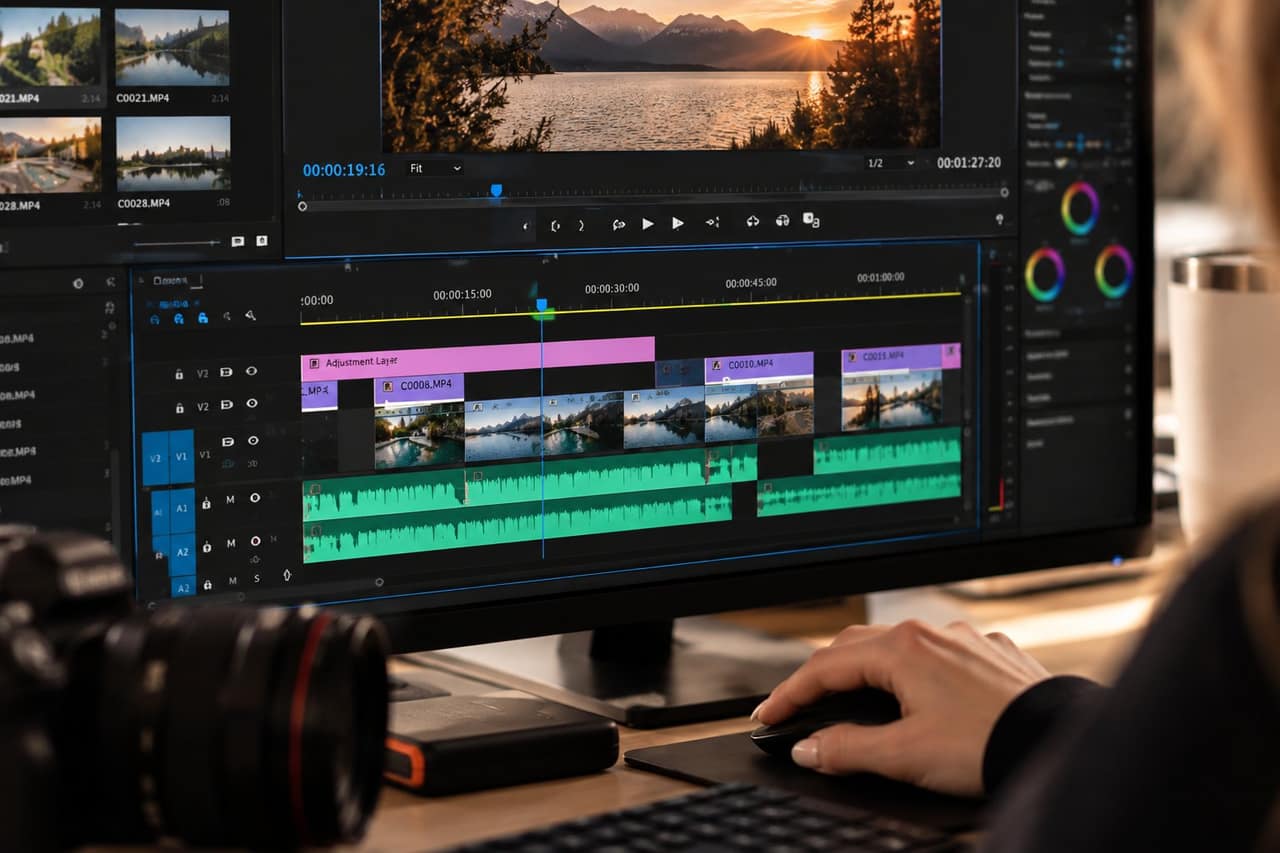The width and height of the screenshot is (1280, 853).
Task: Click the bottom-left Lumetri color wheel
Action: pos(1044,274)
